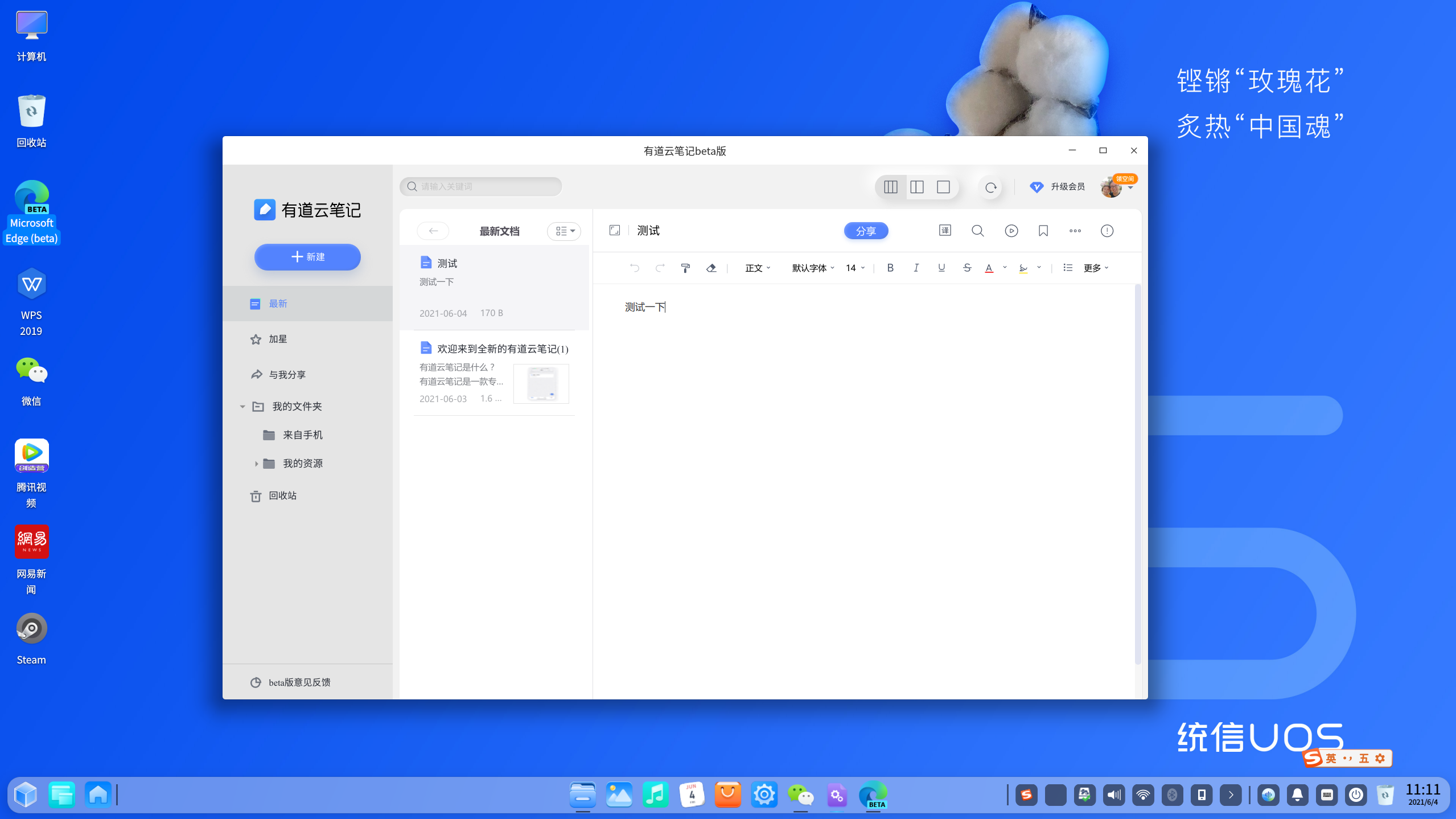The width and height of the screenshot is (1456, 819).
Task: Open the note info icon
Action: (x=1107, y=231)
